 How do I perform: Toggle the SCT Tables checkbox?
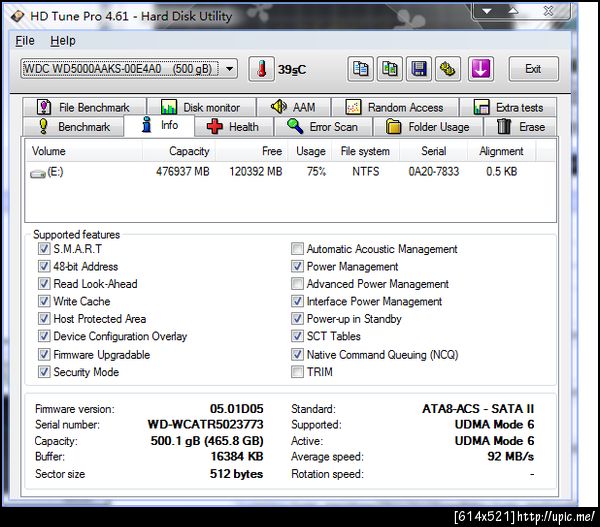tap(297, 336)
